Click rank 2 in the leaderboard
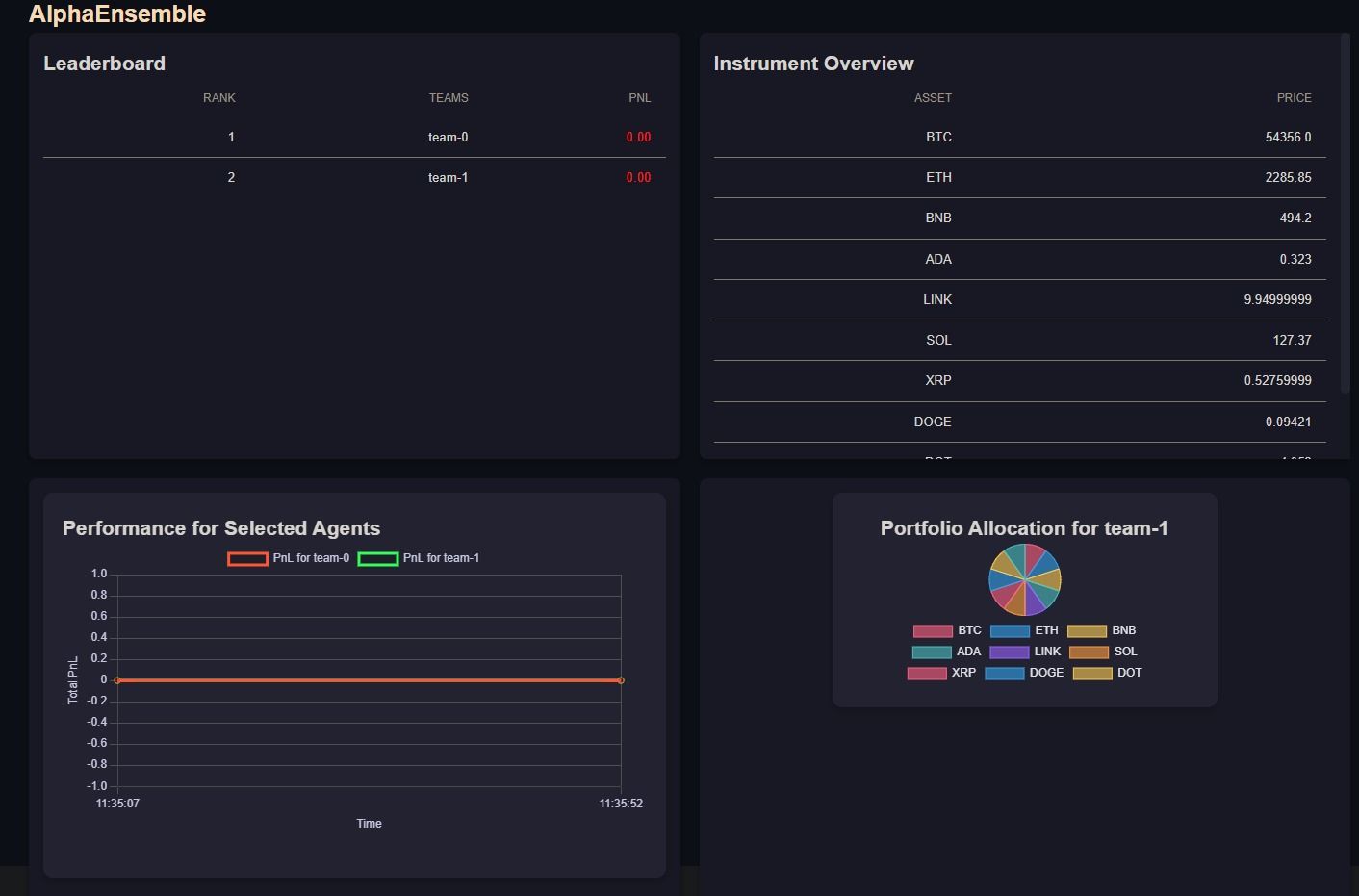Screen dimensions: 1359x896 point(231,178)
